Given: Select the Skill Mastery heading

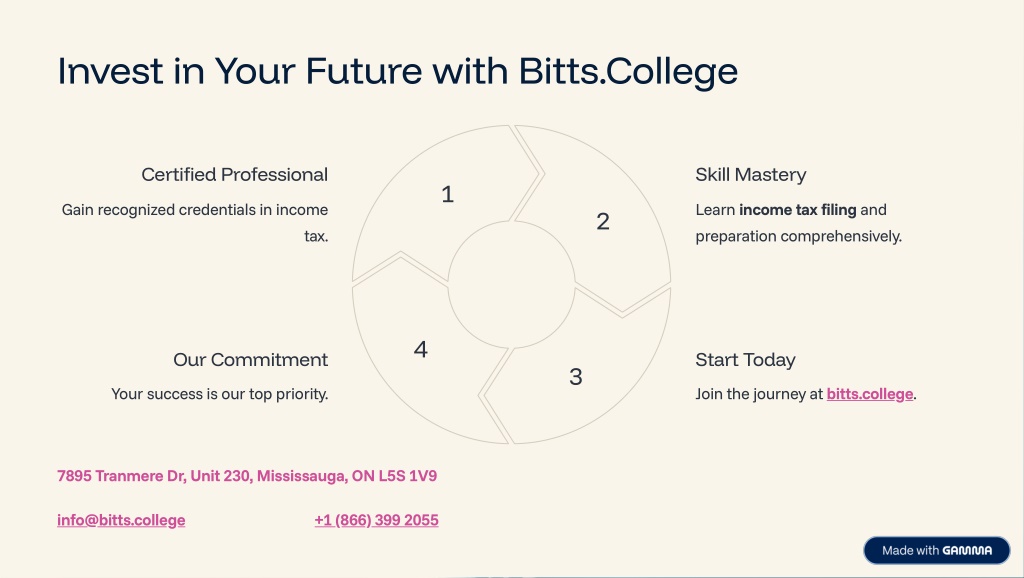Looking at the screenshot, I should pos(750,175).
